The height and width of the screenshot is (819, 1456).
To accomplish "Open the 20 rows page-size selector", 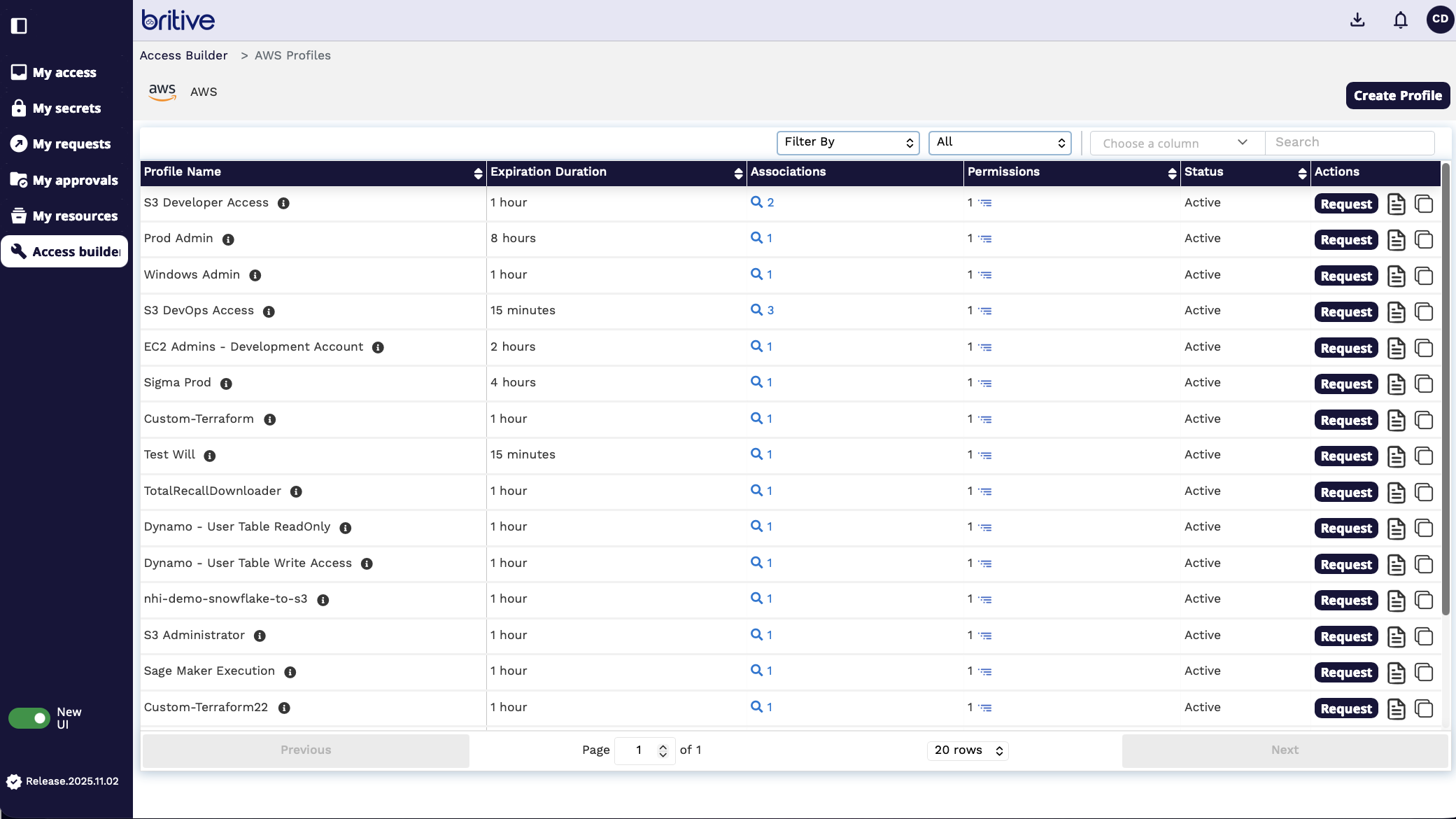I will (968, 750).
